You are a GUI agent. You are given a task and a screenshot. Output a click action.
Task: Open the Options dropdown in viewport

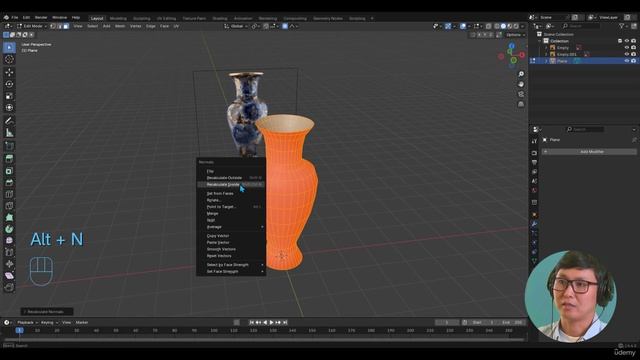click(515, 35)
